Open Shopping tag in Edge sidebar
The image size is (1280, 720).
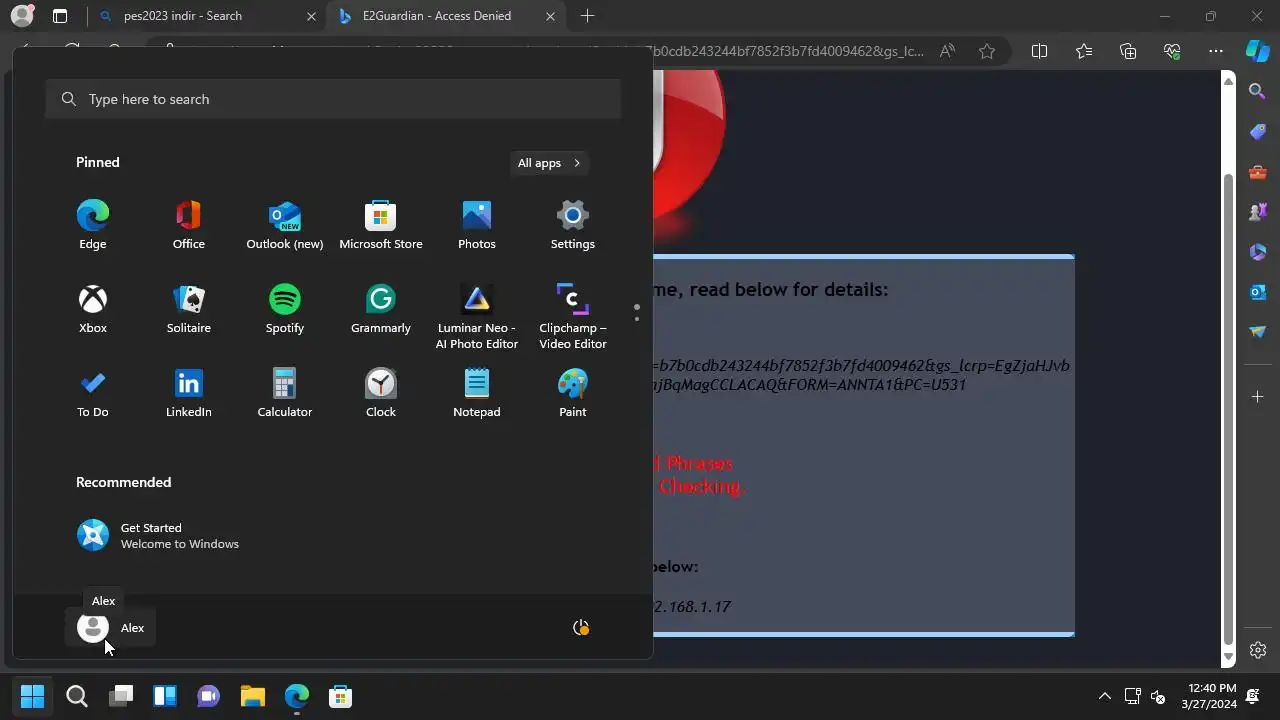pyautogui.click(x=1258, y=132)
